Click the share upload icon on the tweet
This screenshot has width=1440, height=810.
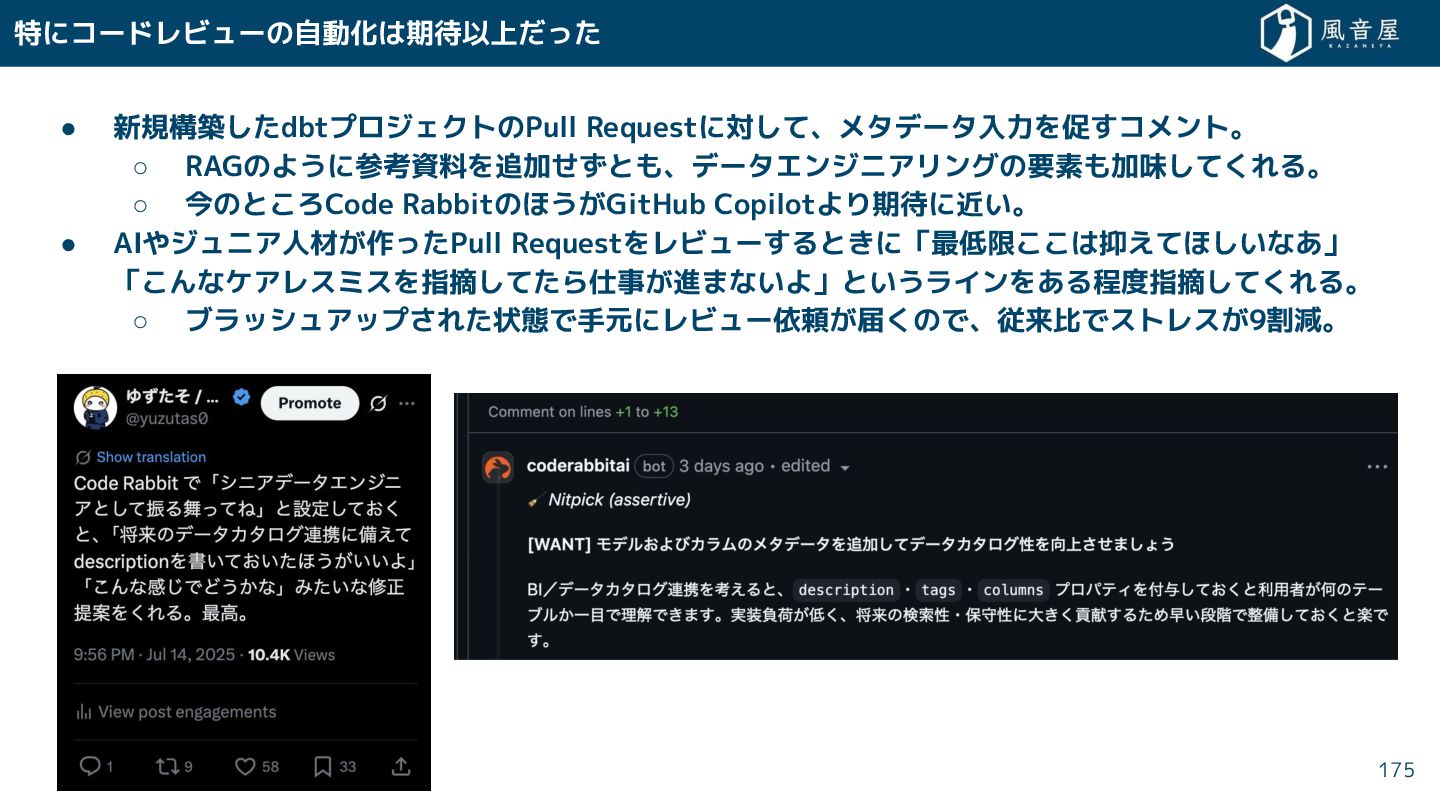(401, 766)
